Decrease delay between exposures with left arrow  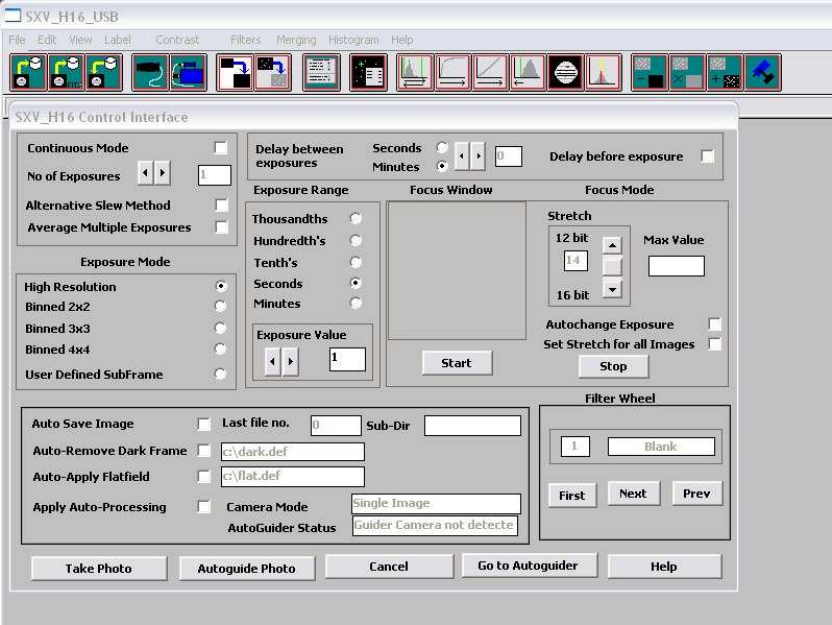(x=462, y=156)
